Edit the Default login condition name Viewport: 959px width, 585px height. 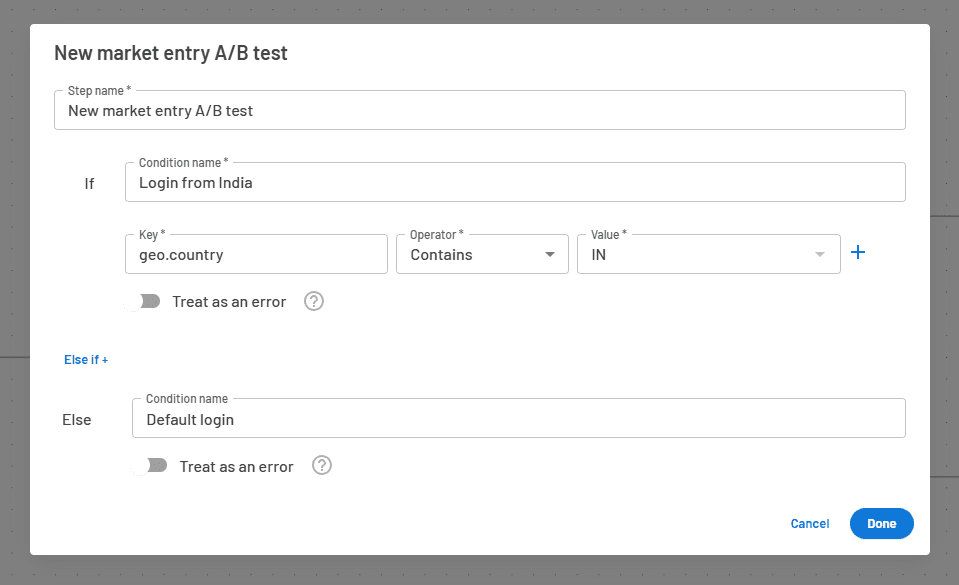point(519,418)
